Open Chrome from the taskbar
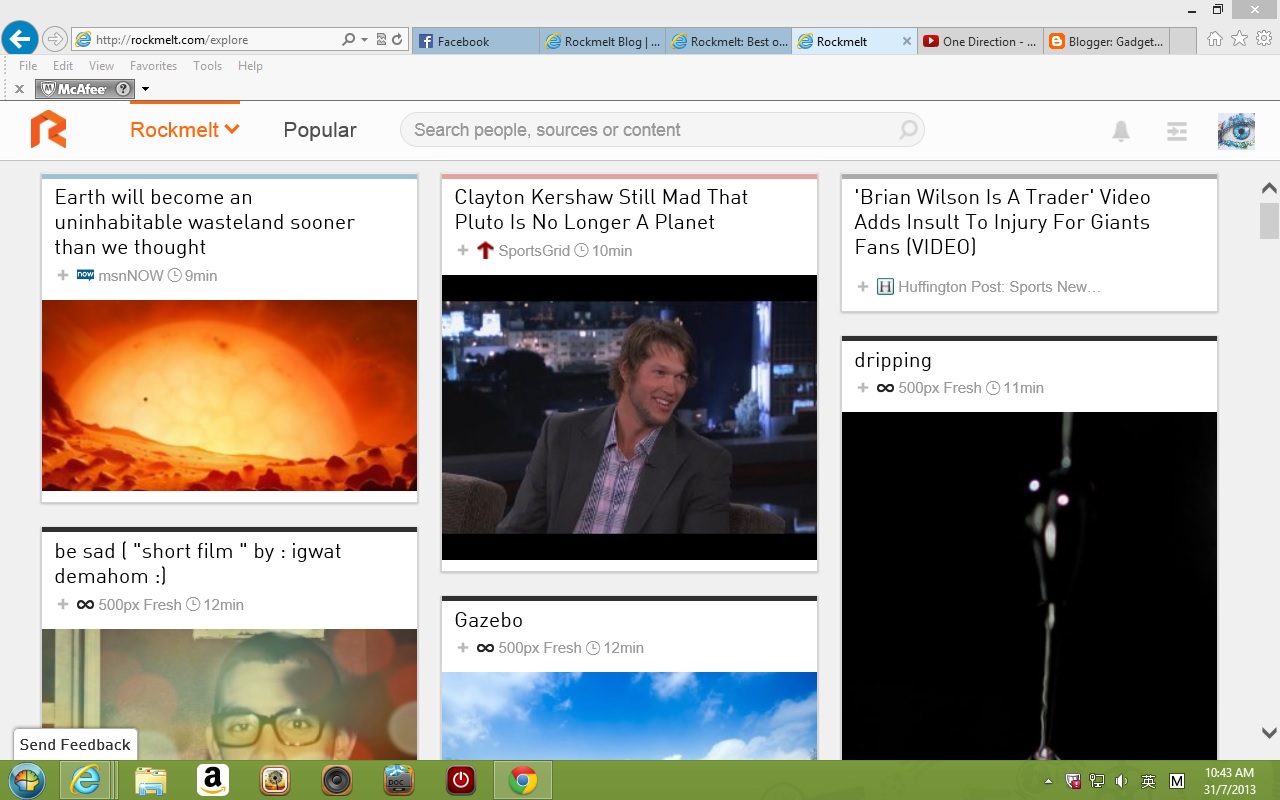1280x800 pixels. (522, 780)
